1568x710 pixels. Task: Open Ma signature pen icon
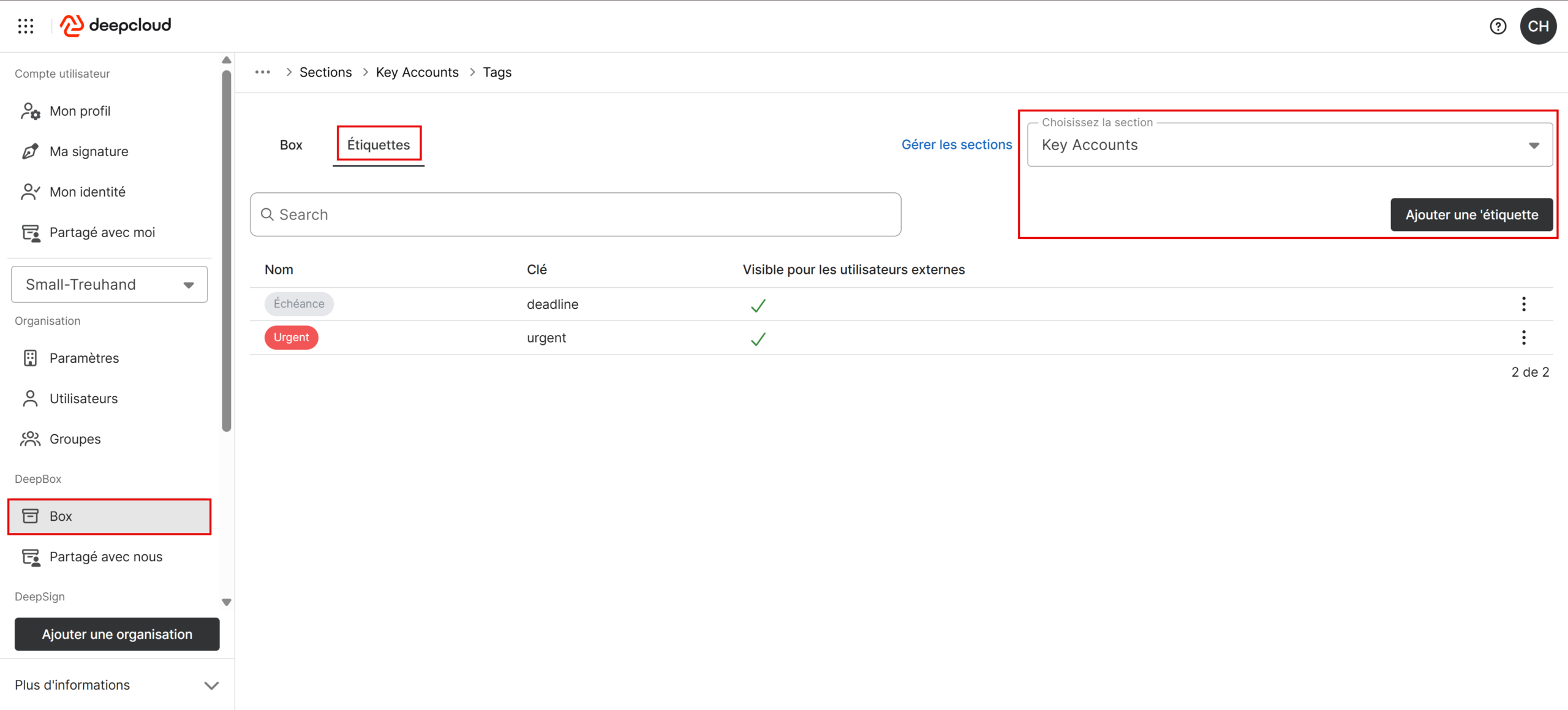click(30, 151)
